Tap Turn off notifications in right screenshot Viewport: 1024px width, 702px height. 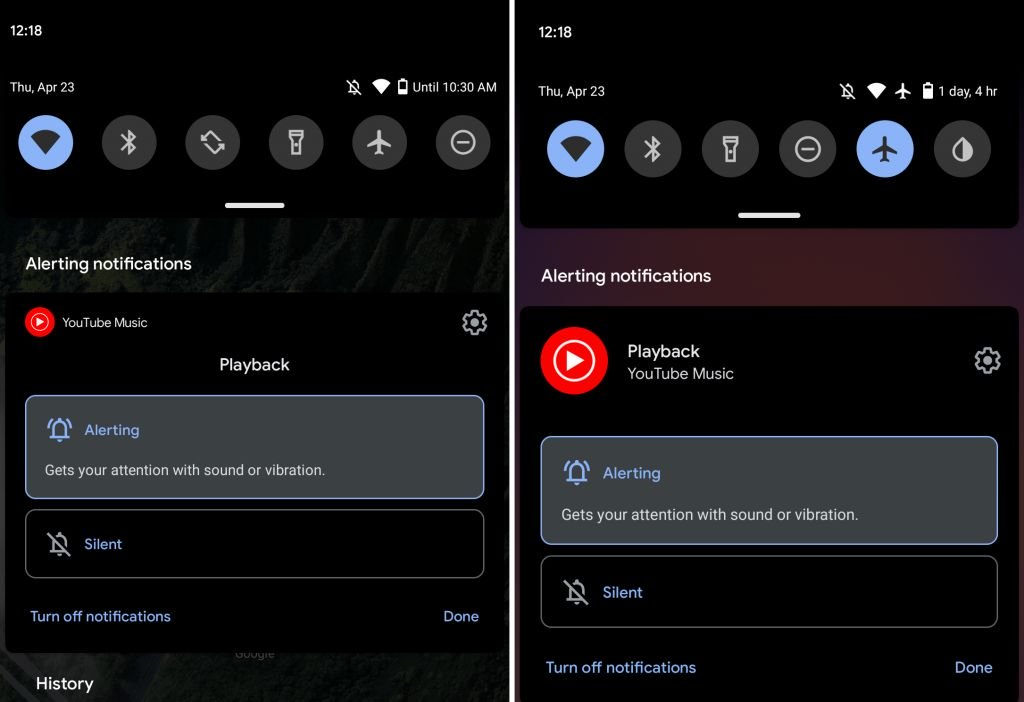click(620, 667)
